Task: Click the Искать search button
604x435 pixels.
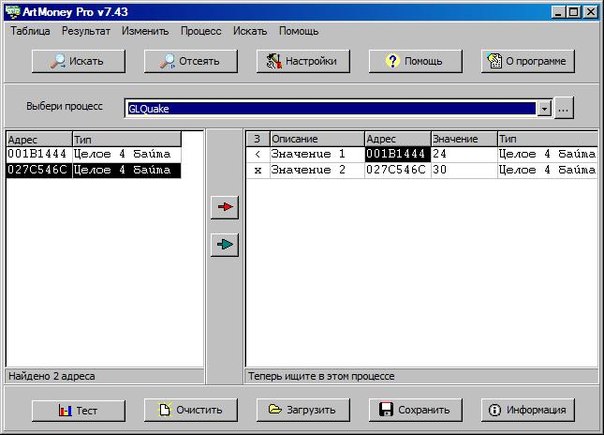Action: point(79,61)
